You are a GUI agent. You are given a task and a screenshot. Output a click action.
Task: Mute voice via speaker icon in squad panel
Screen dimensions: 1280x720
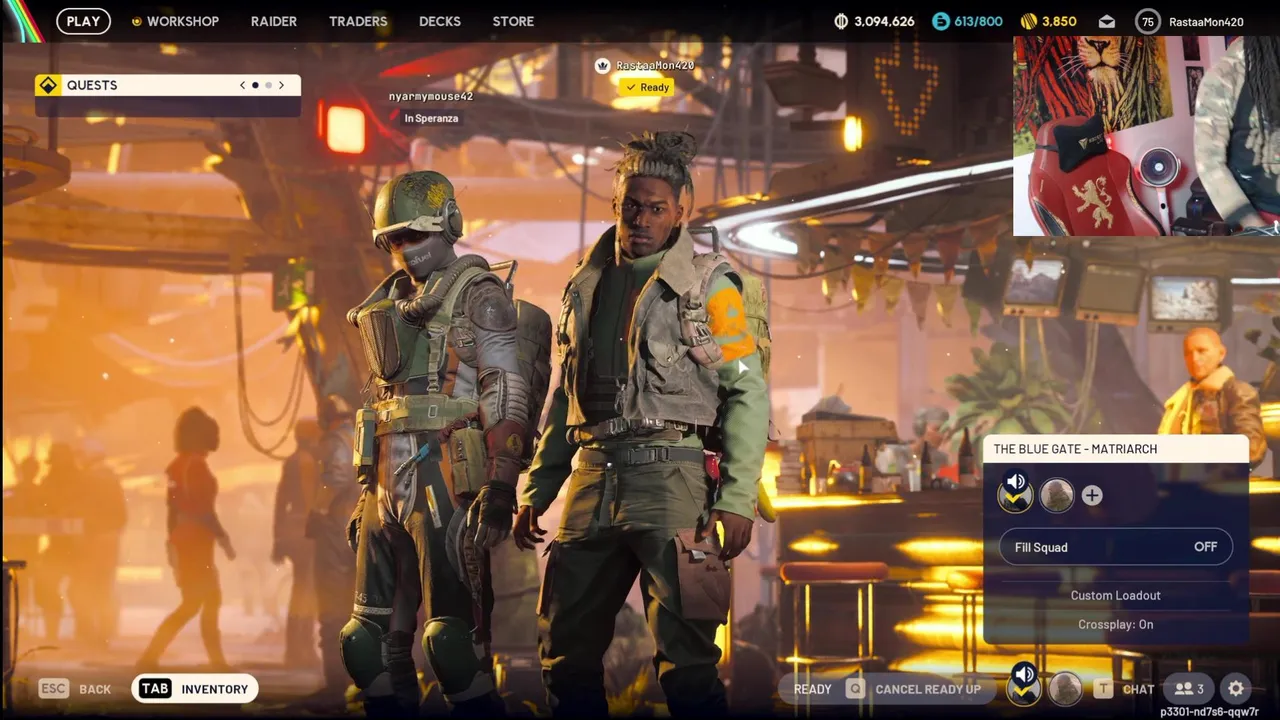point(1015,481)
